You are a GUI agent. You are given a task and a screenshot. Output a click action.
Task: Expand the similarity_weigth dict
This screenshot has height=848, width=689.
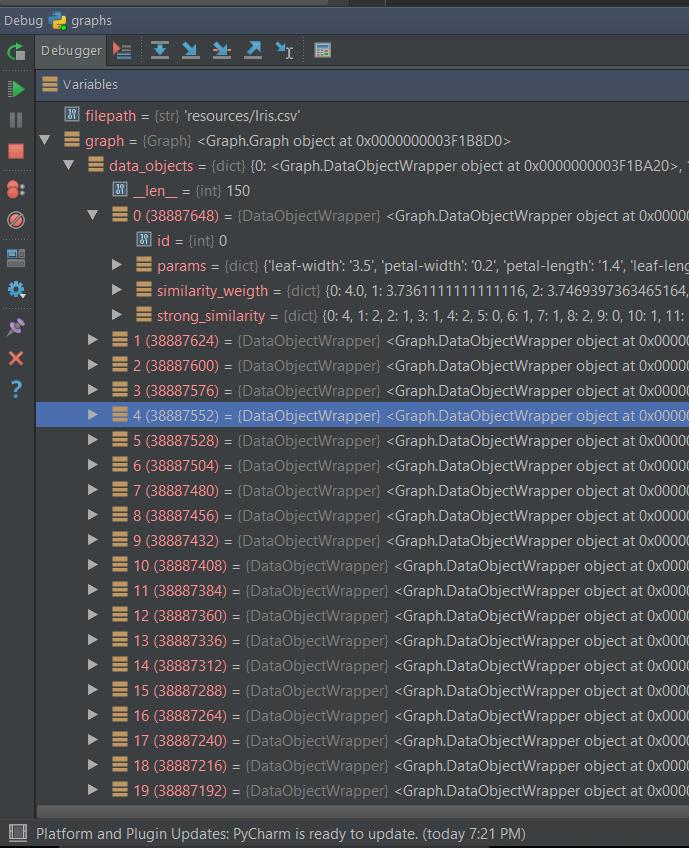(x=116, y=290)
